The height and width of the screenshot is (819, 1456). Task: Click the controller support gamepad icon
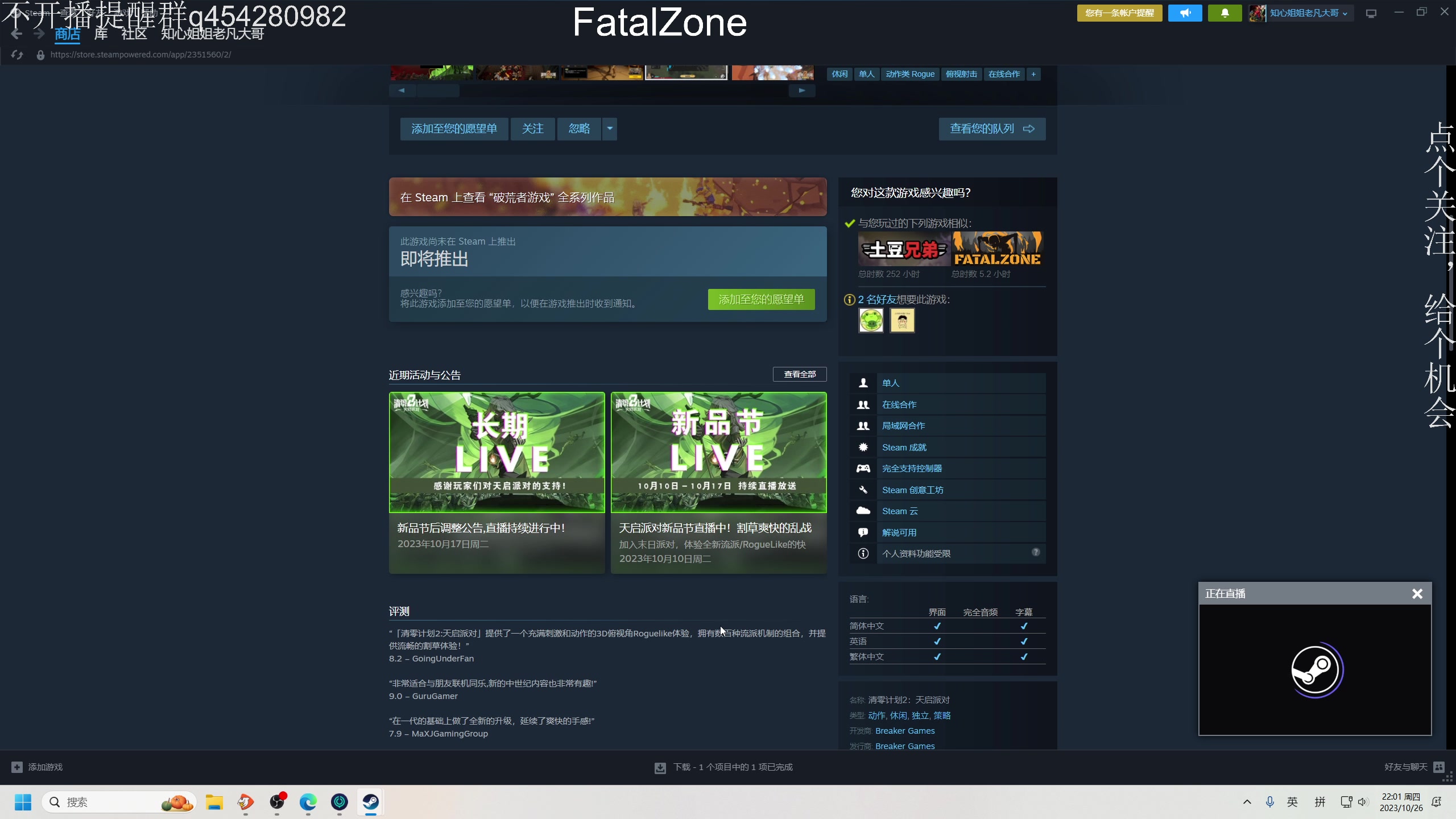[863, 469]
